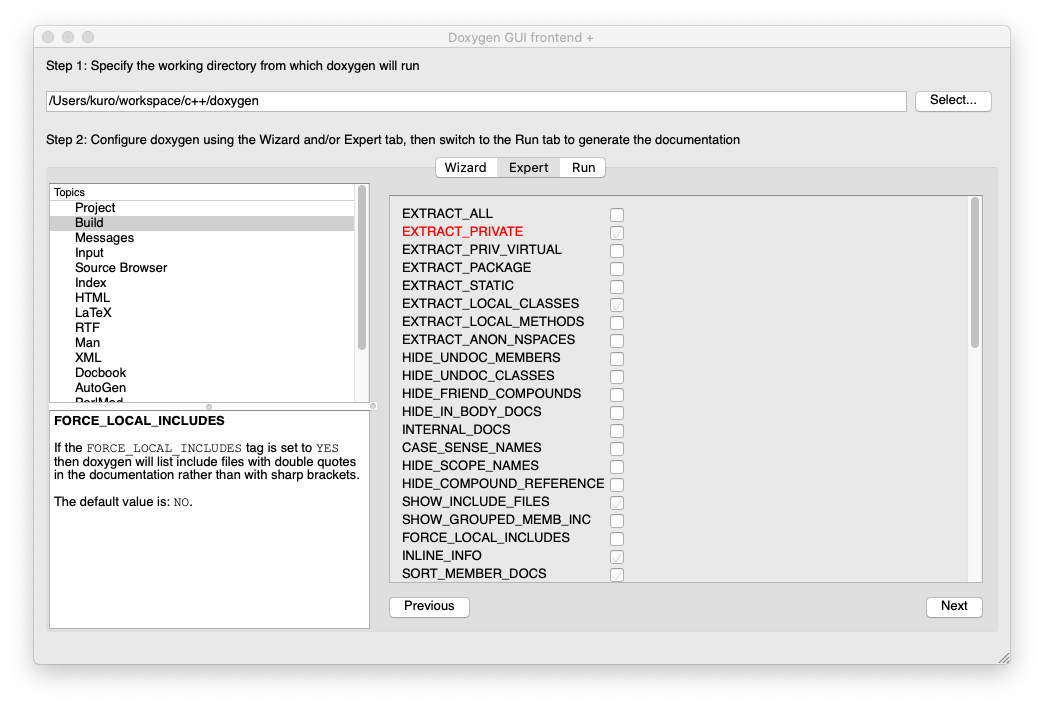The width and height of the screenshot is (1044, 706).
Task: Open the Messages topic
Action: click(202, 238)
